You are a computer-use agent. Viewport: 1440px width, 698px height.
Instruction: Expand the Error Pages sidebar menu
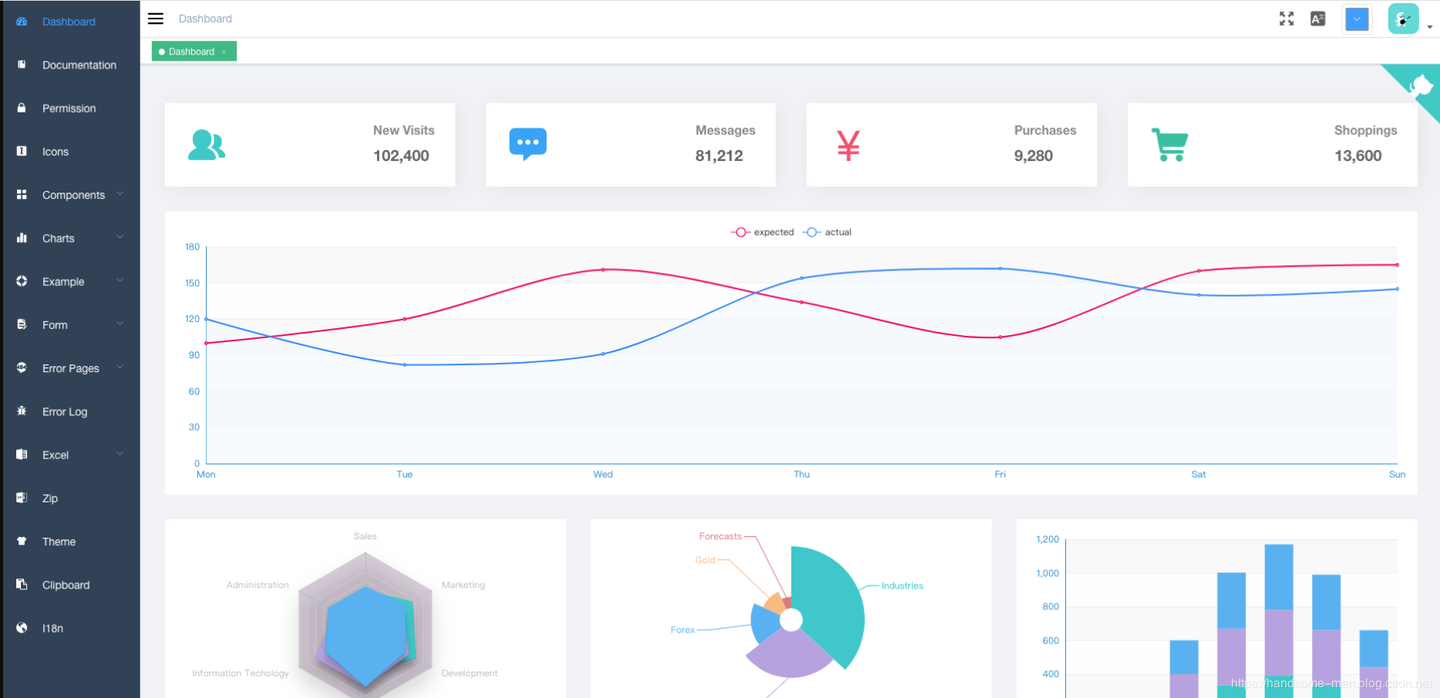coord(70,368)
